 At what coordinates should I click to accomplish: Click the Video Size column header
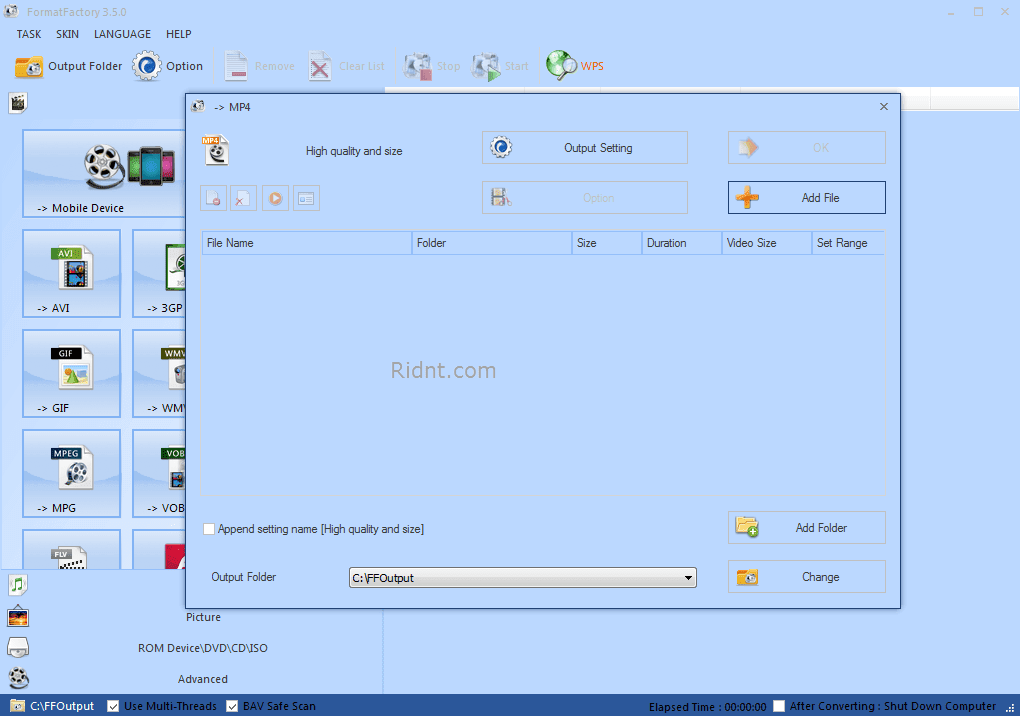[767, 243]
